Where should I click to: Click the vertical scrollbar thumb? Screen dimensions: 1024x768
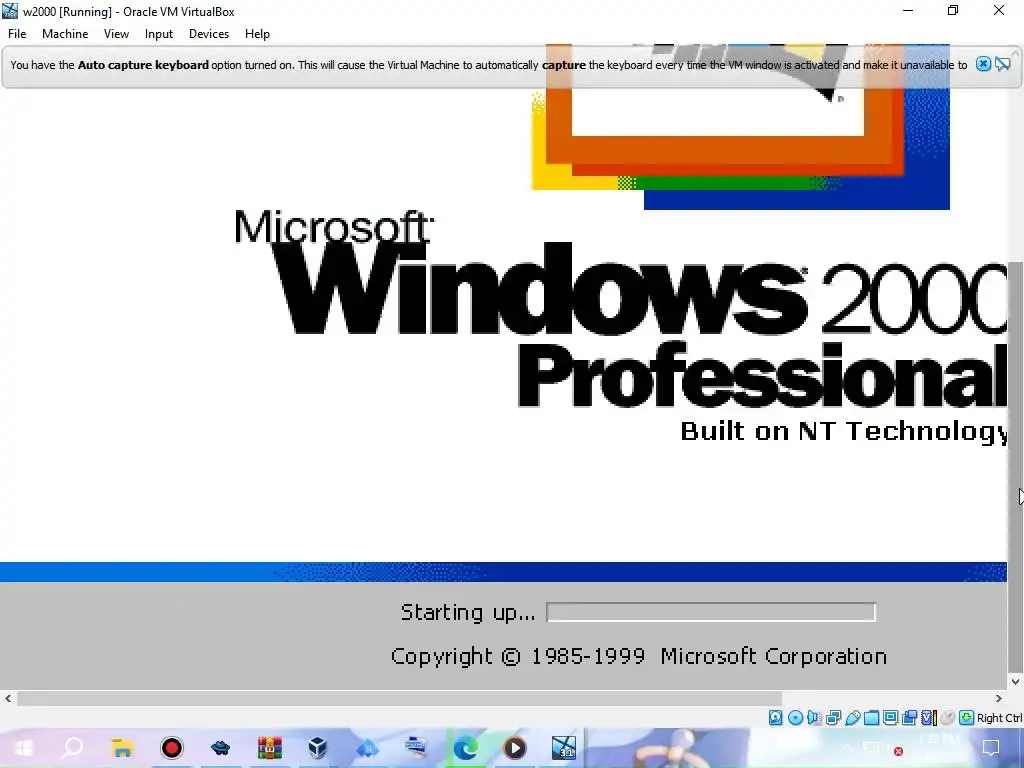[x=1015, y=466]
